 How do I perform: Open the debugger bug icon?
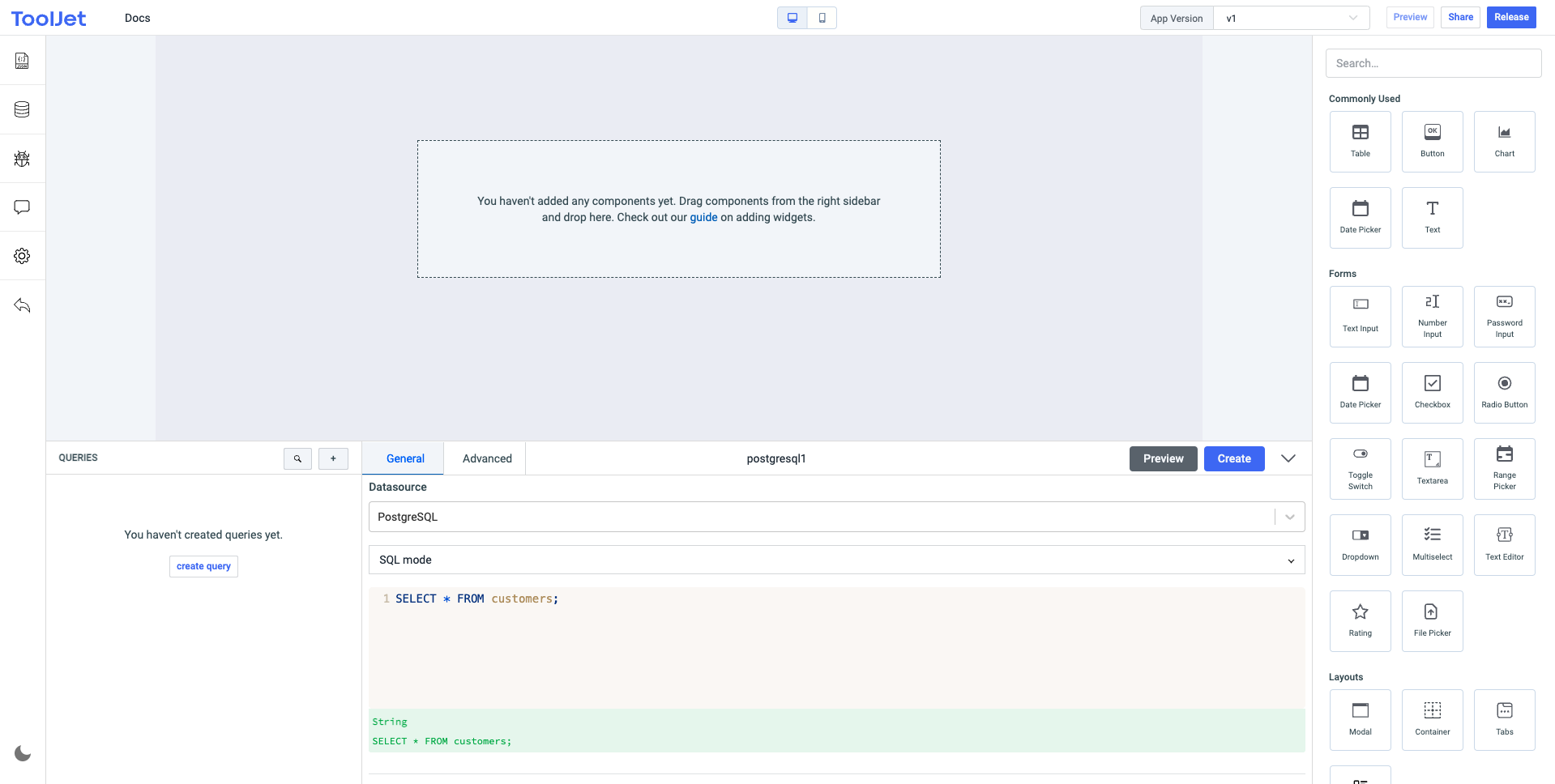(22, 159)
